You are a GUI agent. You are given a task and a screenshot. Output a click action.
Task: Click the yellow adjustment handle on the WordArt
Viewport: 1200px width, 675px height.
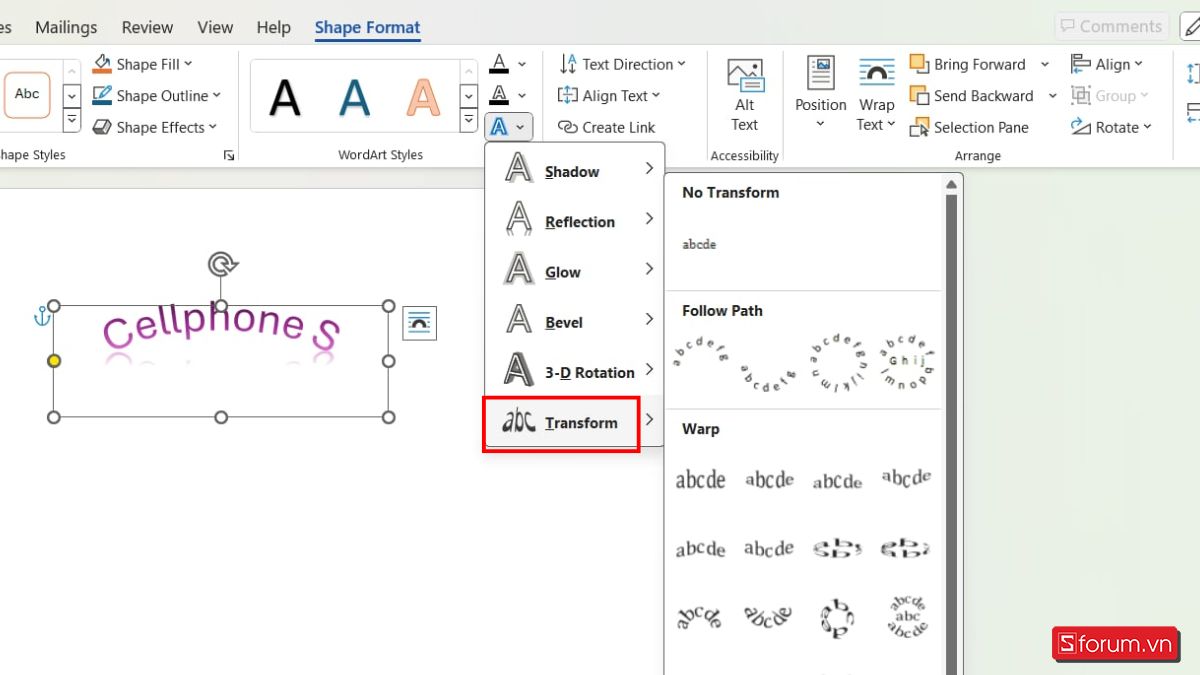click(x=54, y=361)
